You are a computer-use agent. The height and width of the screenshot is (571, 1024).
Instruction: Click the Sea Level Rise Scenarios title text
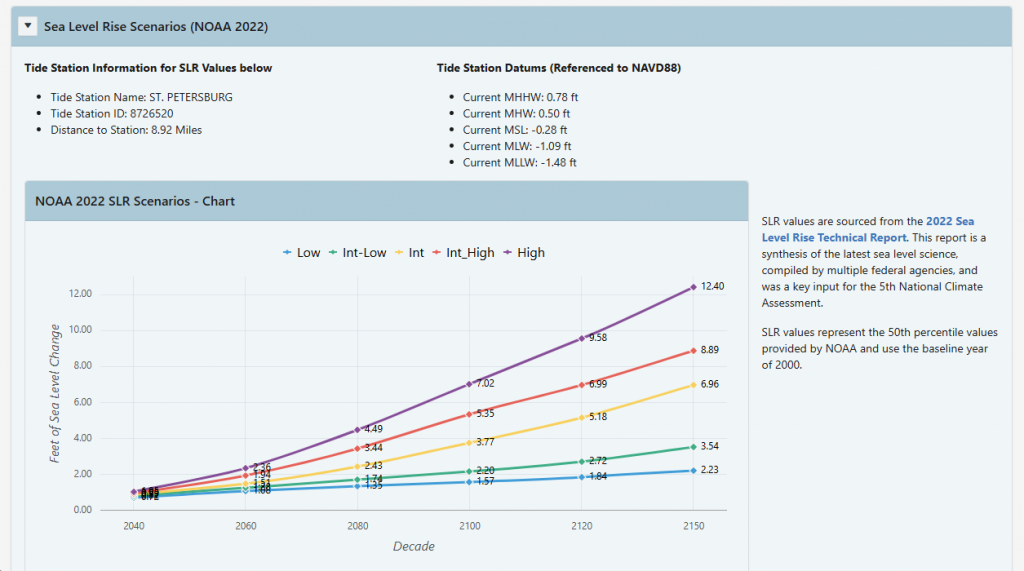pos(155,26)
